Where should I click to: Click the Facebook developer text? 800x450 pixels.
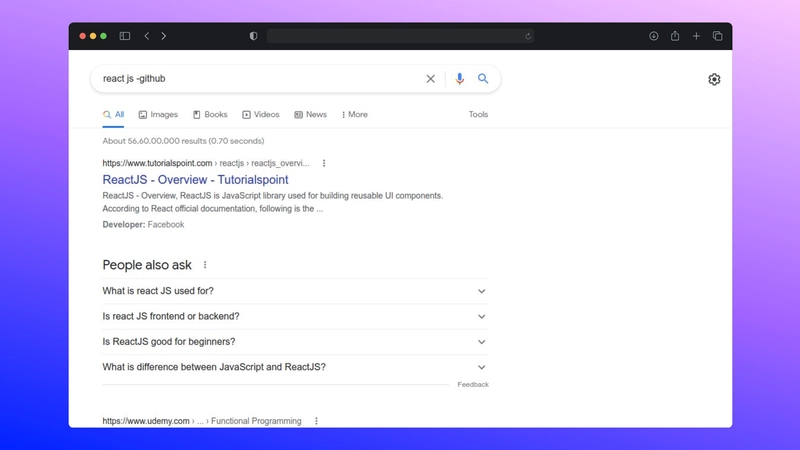tap(166, 224)
